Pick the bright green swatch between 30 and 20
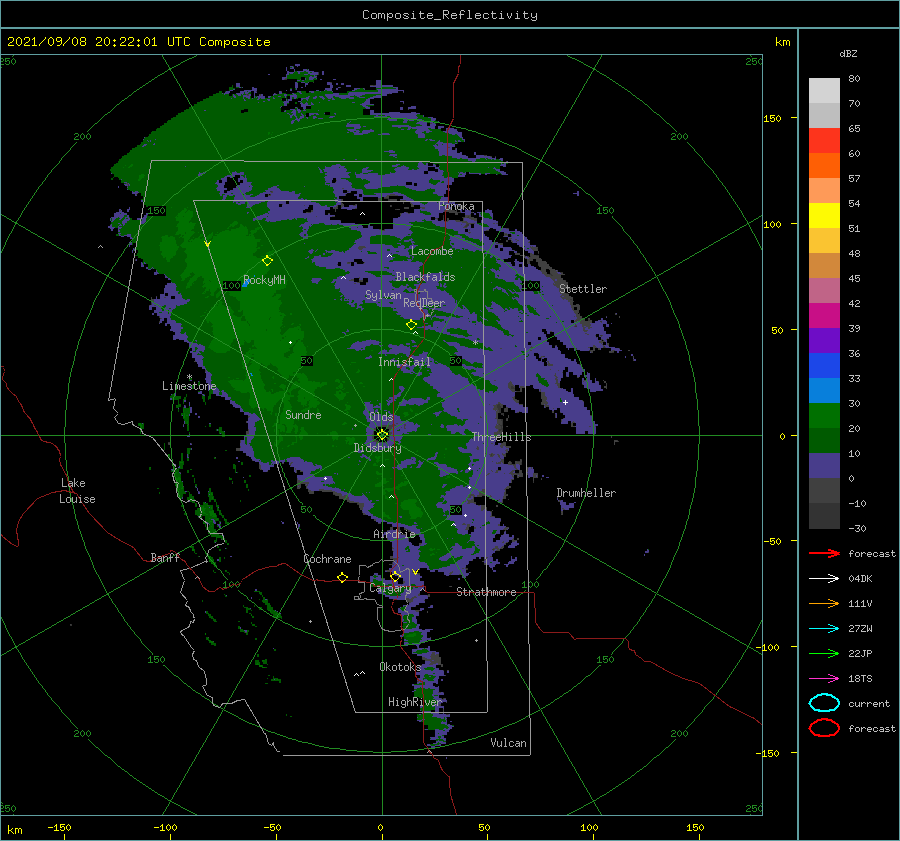This screenshot has width=900, height=841. (x=824, y=416)
